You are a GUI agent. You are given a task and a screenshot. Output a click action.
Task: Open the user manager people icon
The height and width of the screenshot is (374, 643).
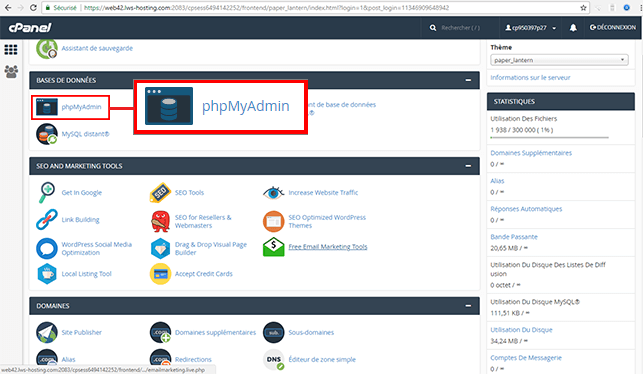tap(11, 71)
